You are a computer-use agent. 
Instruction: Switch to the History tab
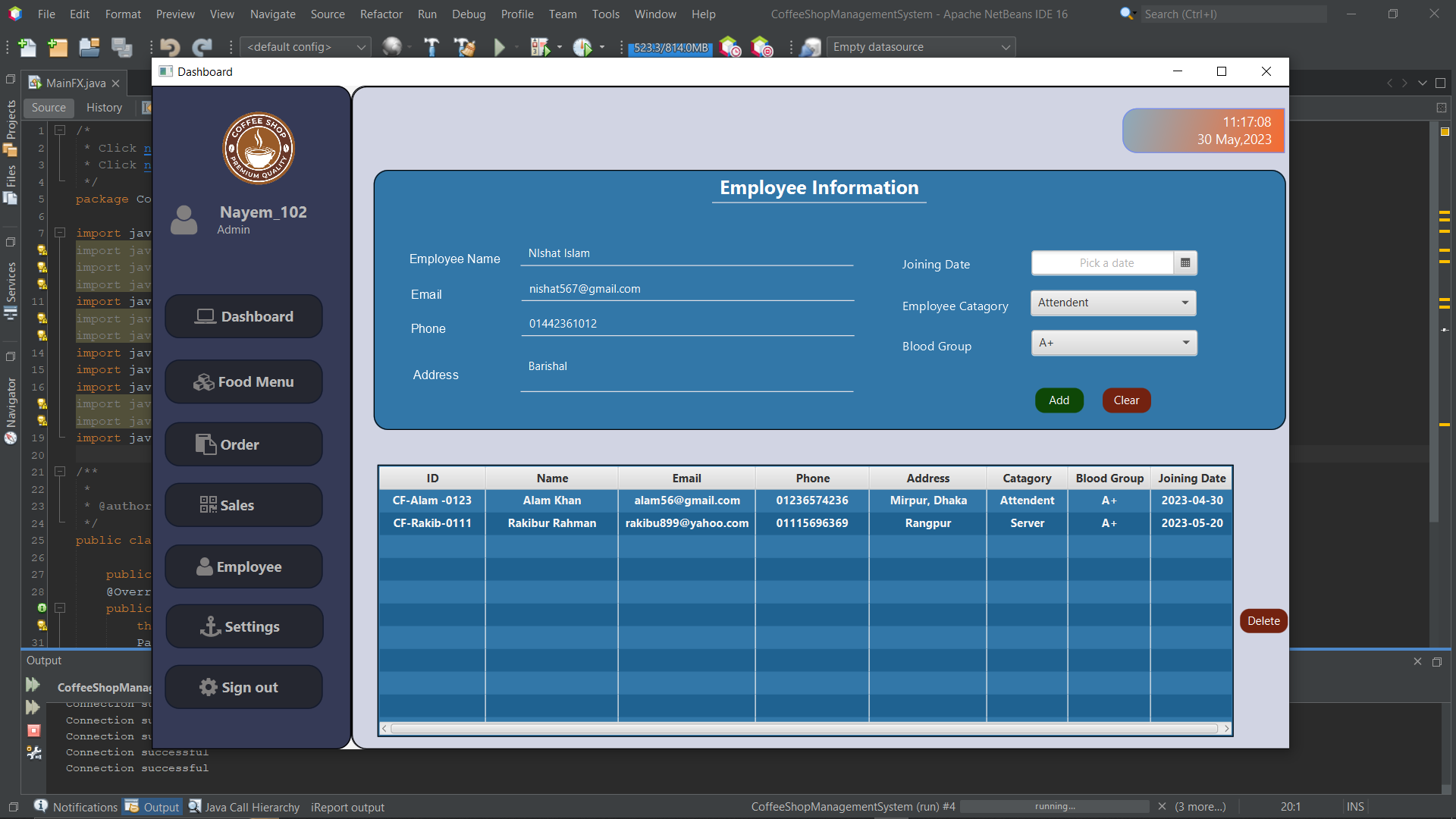(104, 108)
